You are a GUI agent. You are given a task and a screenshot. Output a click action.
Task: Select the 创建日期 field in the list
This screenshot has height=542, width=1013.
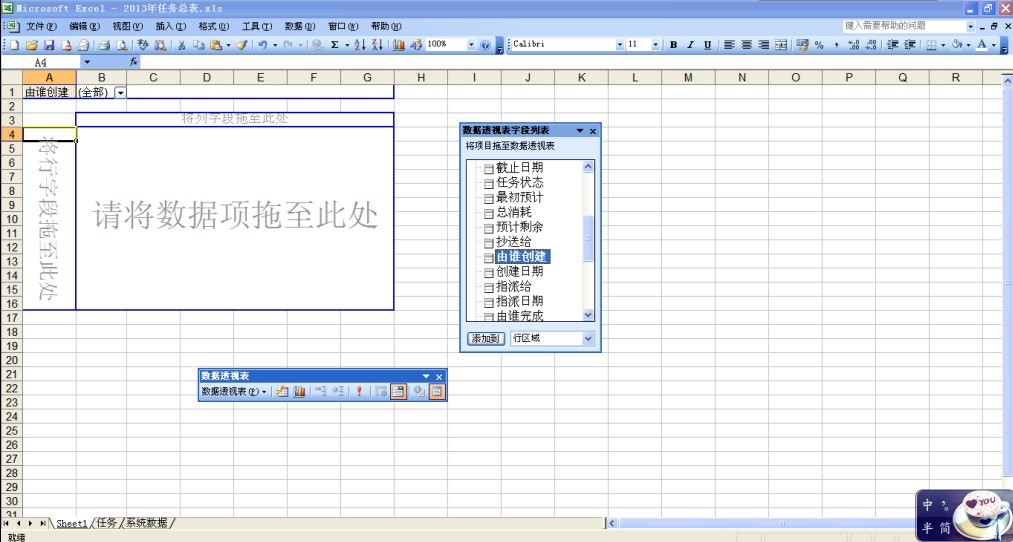[519, 271]
